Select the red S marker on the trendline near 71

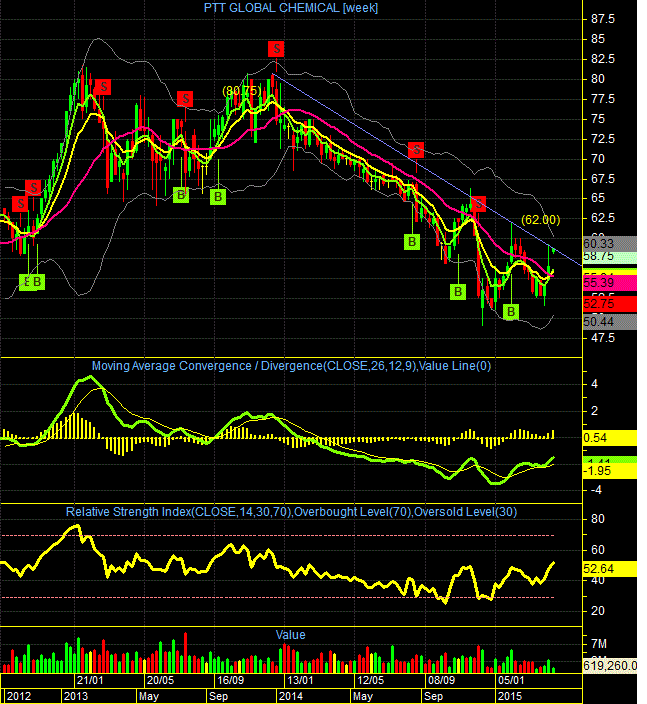coord(416,150)
